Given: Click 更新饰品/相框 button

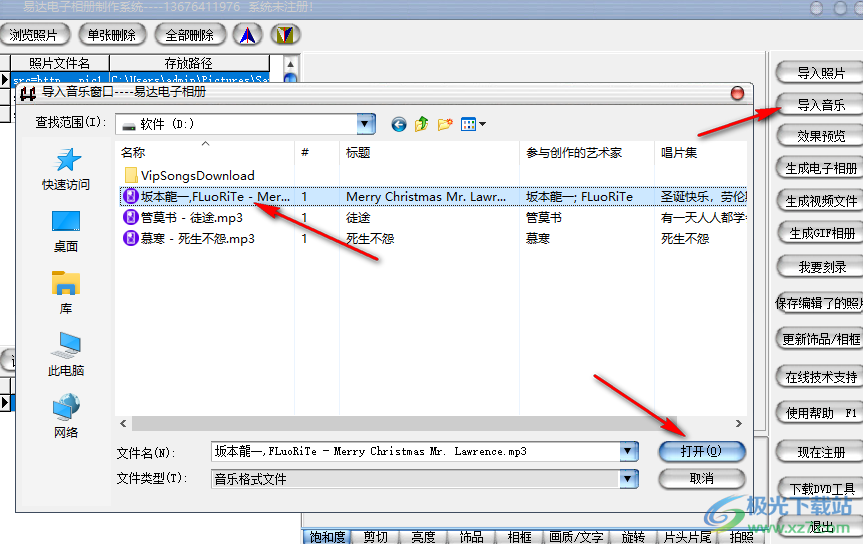Looking at the screenshot, I should [820, 339].
